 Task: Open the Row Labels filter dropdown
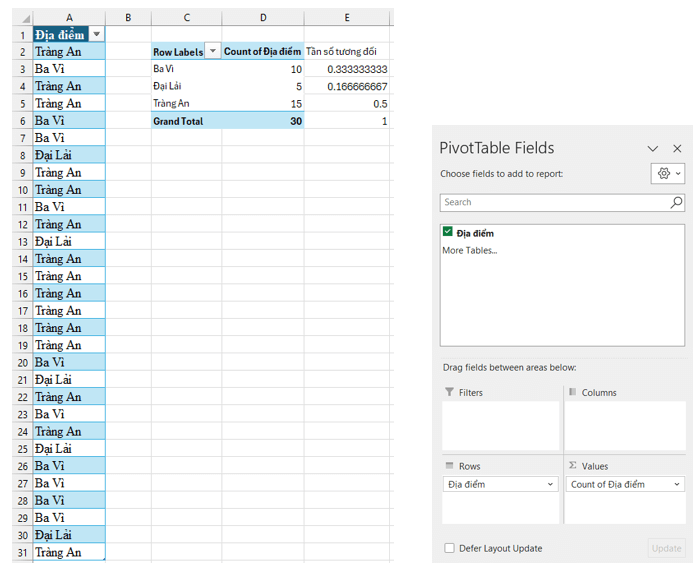point(212,51)
